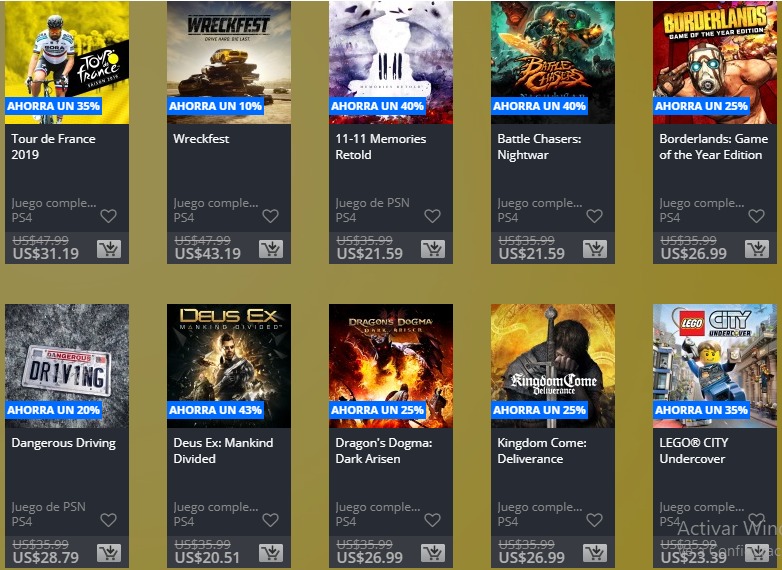Add 11-11 Memories Retold to cart
782x570 pixels.
(433, 248)
